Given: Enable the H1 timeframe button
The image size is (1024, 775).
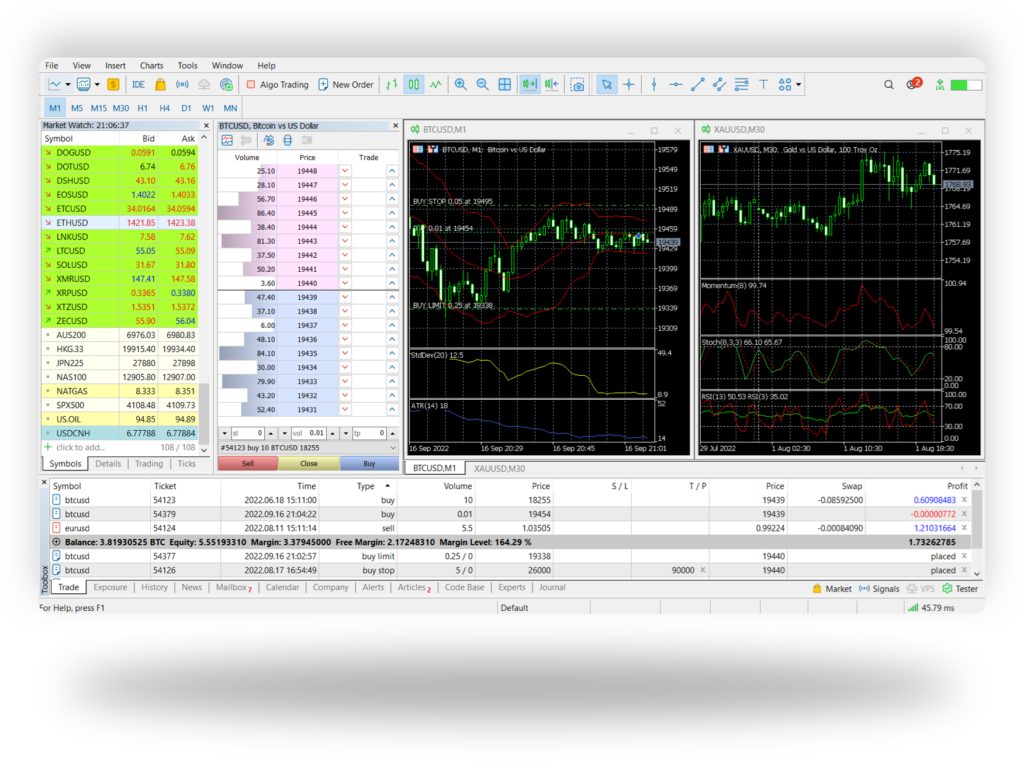Looking at the screenshot, I should pyautogui.click(x=143, y=108).
